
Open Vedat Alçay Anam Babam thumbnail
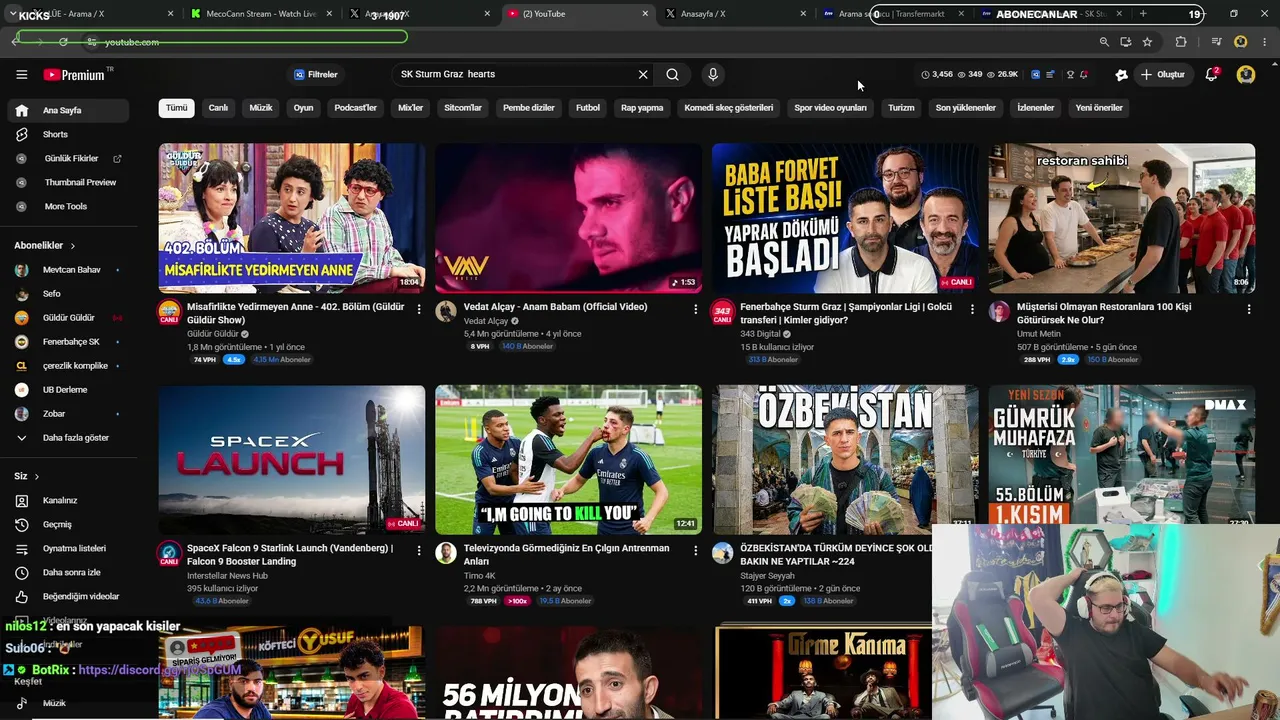click(568, 218)
